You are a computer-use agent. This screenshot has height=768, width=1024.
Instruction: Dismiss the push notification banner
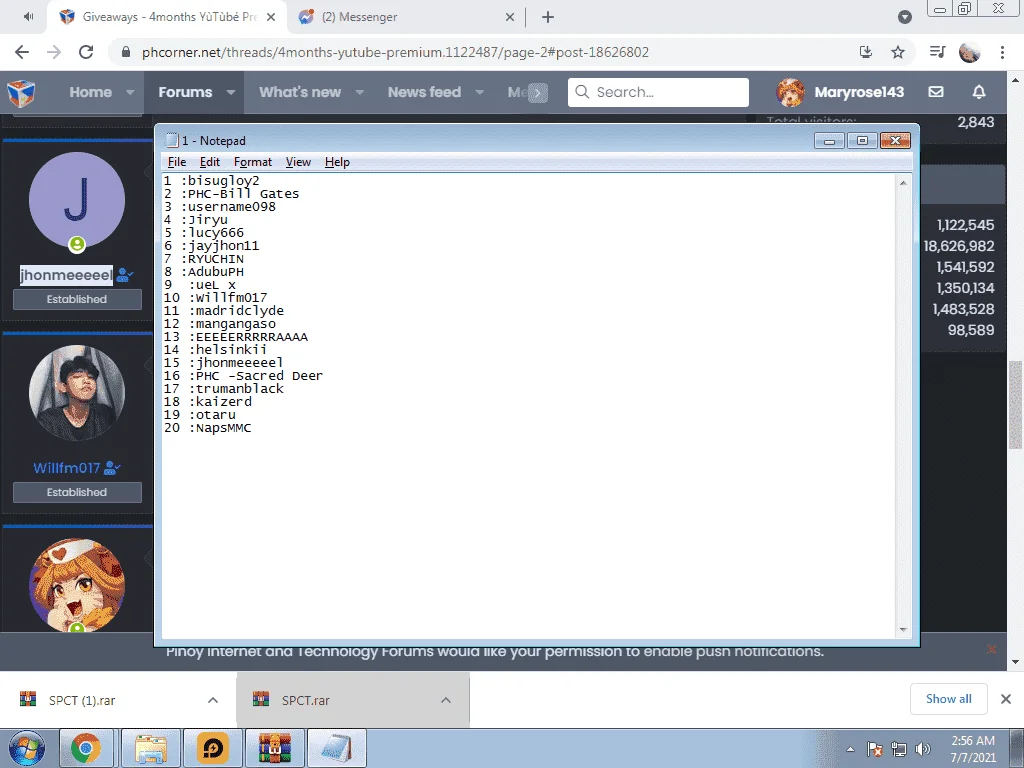pyautogui.click(x=992, y=649)
